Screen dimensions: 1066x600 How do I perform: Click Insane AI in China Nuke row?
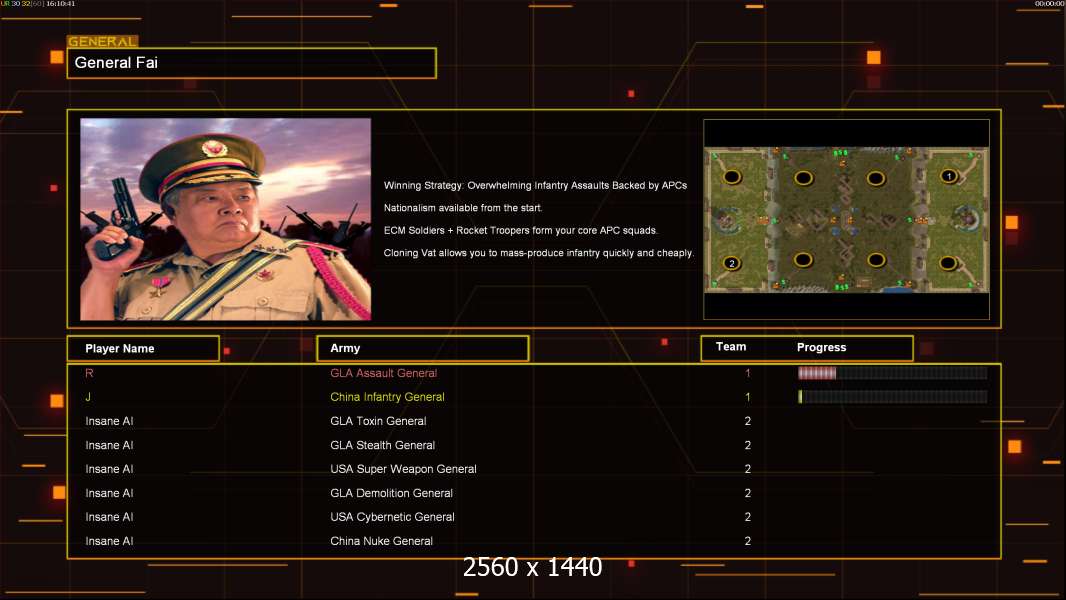(109, 541)
